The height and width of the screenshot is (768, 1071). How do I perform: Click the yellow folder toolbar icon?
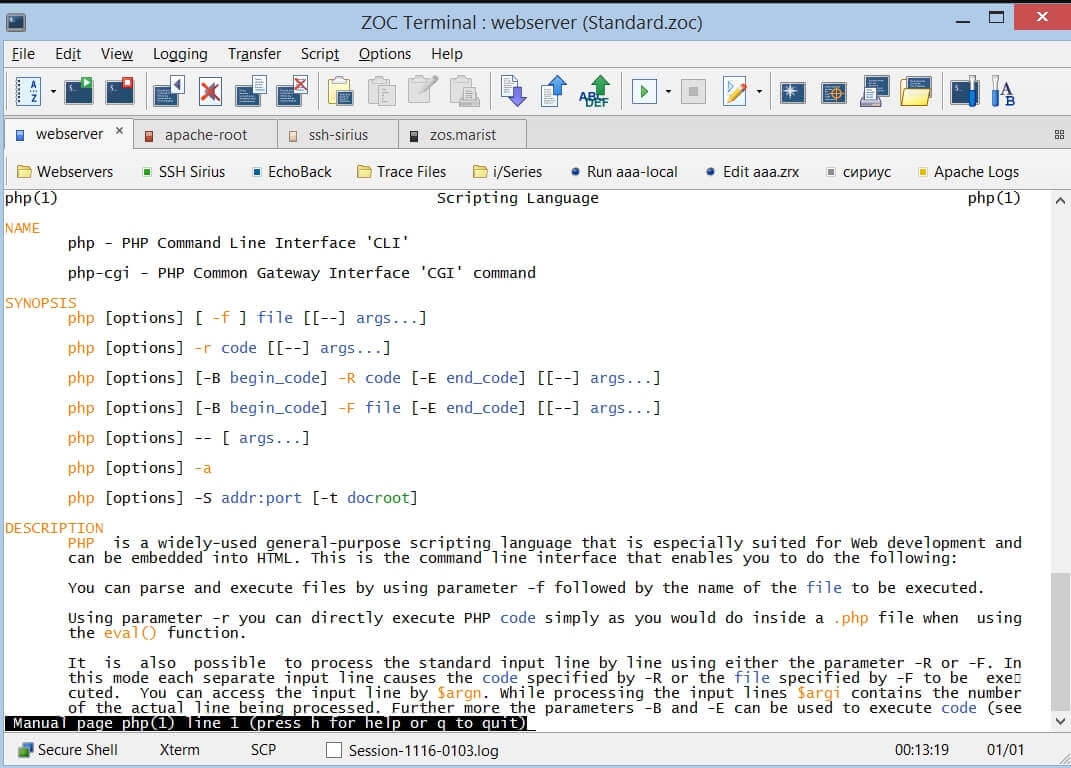pyautogui.click(x=916, y=92)
